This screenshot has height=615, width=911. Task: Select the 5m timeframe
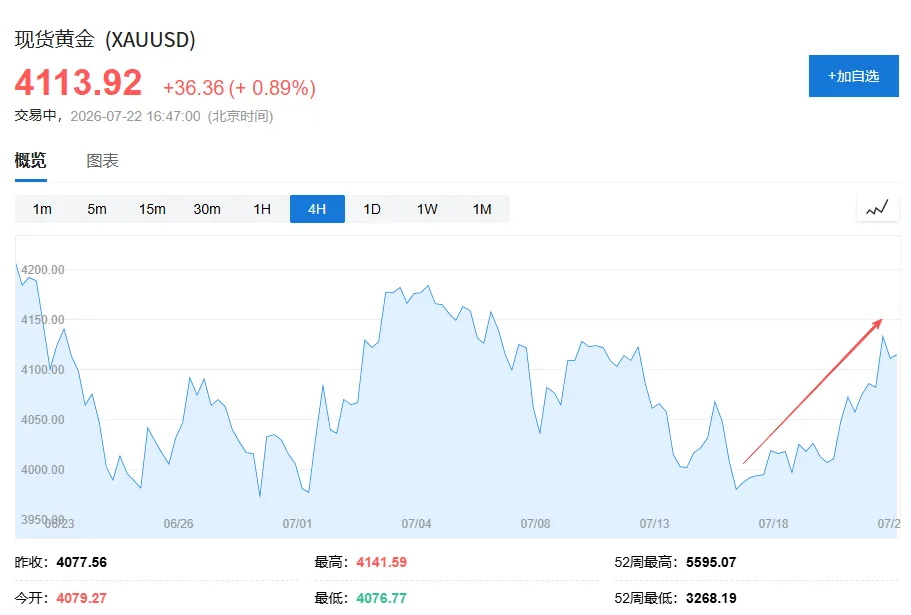coord(97,209)
